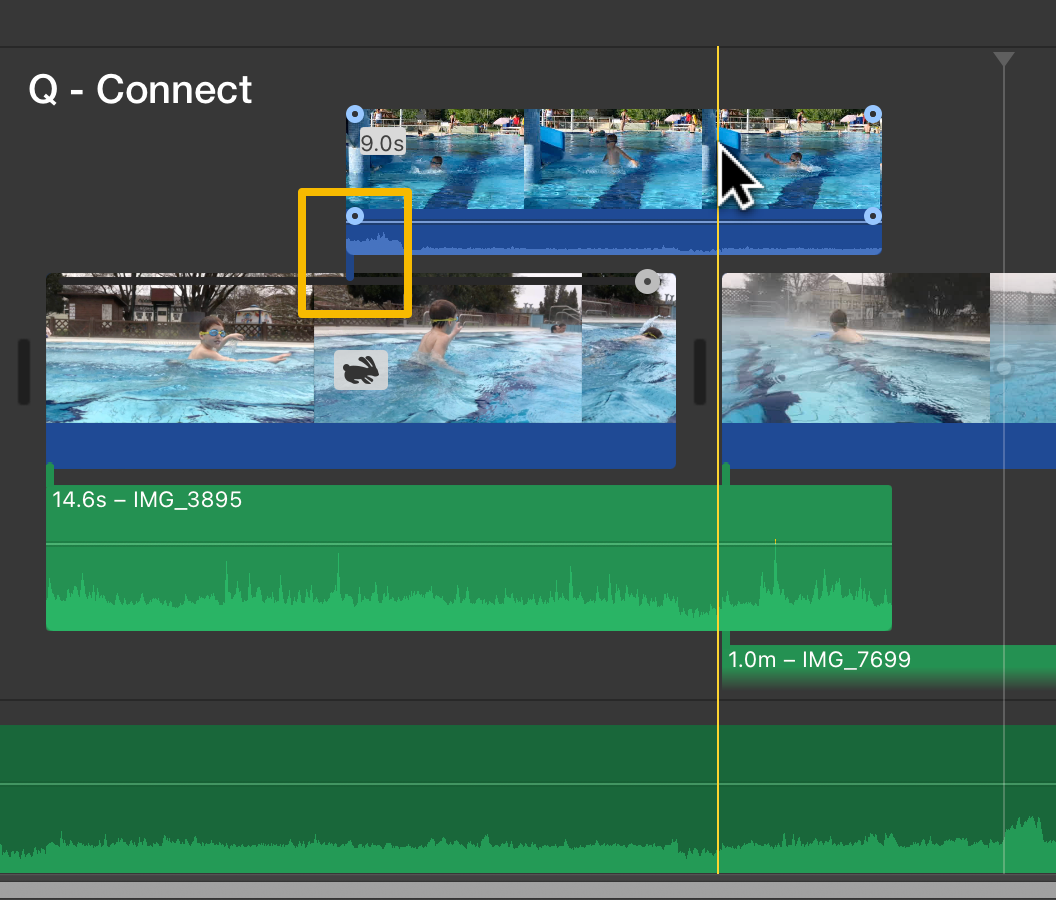Screen dimensions: 1056x900
Task: Click the audio waveform of the connected 9.0s clip
Action: point(614,238)
